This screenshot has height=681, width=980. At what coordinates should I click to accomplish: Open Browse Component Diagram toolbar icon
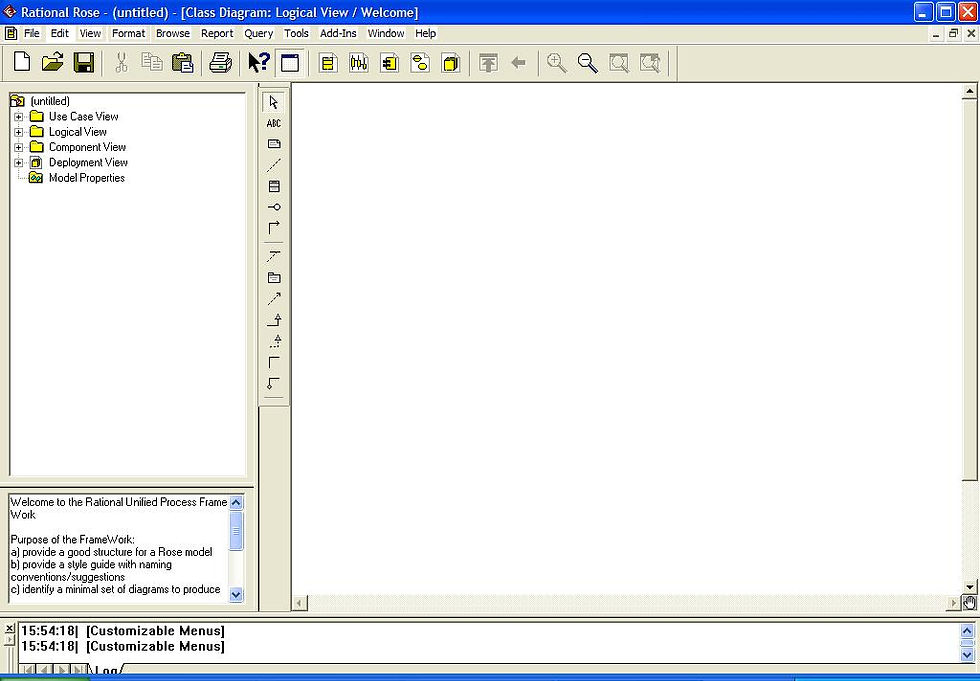389,62
